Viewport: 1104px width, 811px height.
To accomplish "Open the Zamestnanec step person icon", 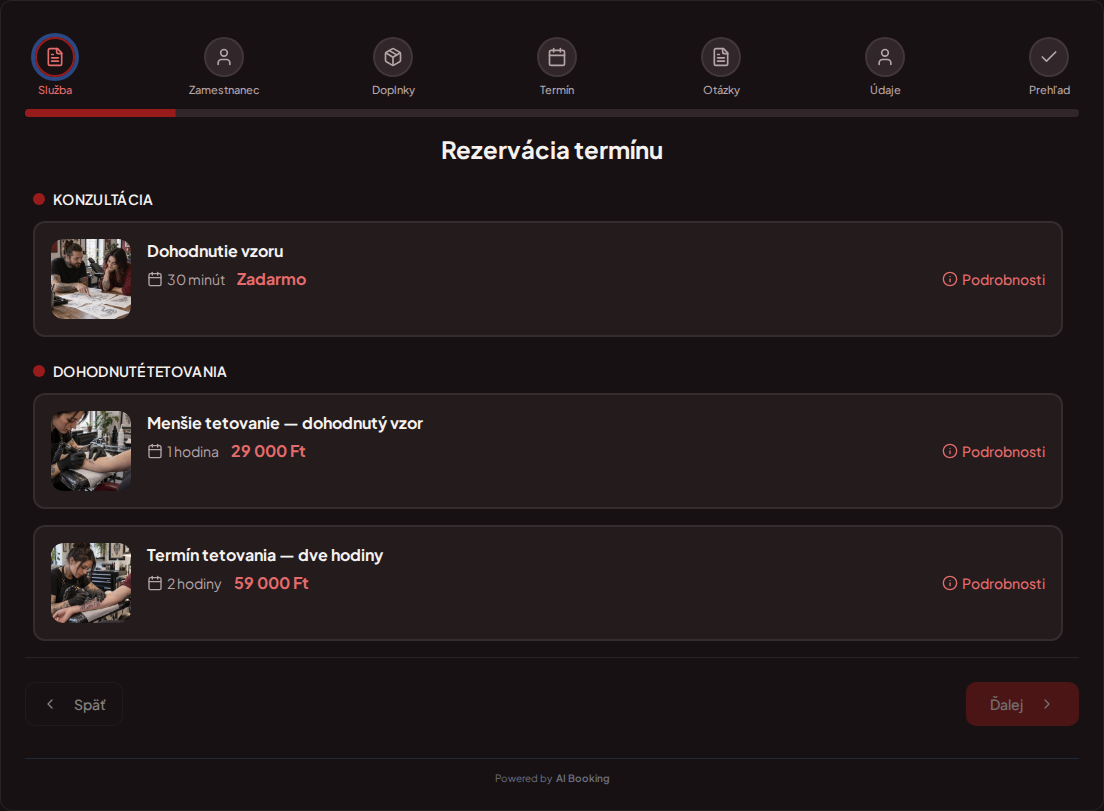I will pos(224,57).
